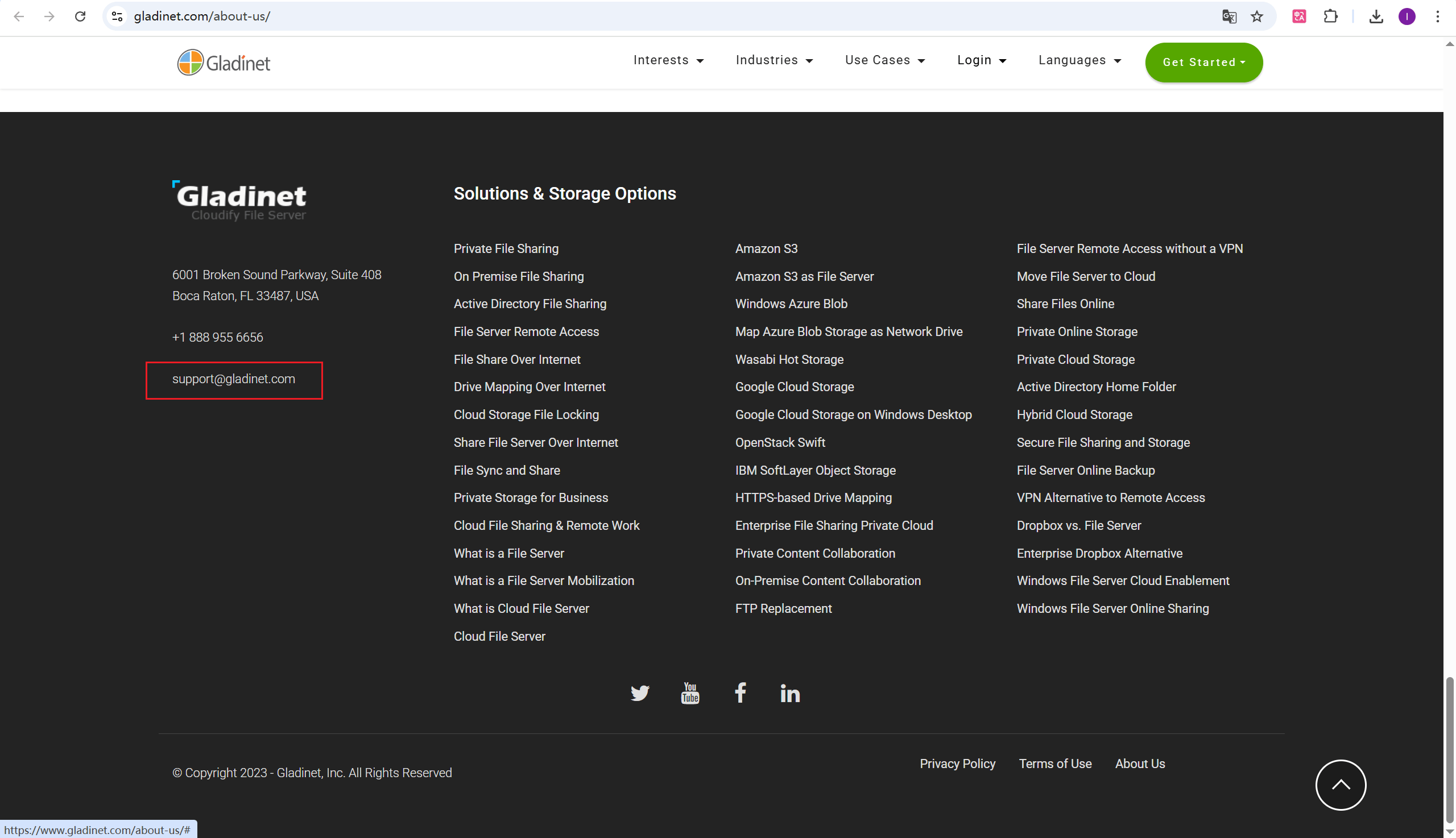Screen dimensions: 1456x838
Task: Open On Premise File Sharing link
Action: (519, 276)
